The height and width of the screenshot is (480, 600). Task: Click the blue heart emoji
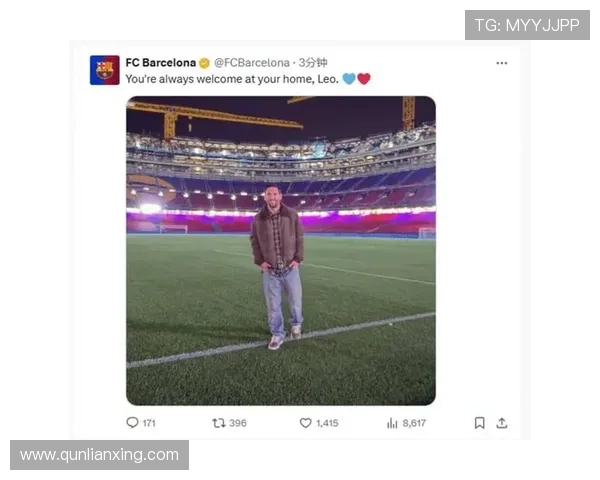coord(349,78)
